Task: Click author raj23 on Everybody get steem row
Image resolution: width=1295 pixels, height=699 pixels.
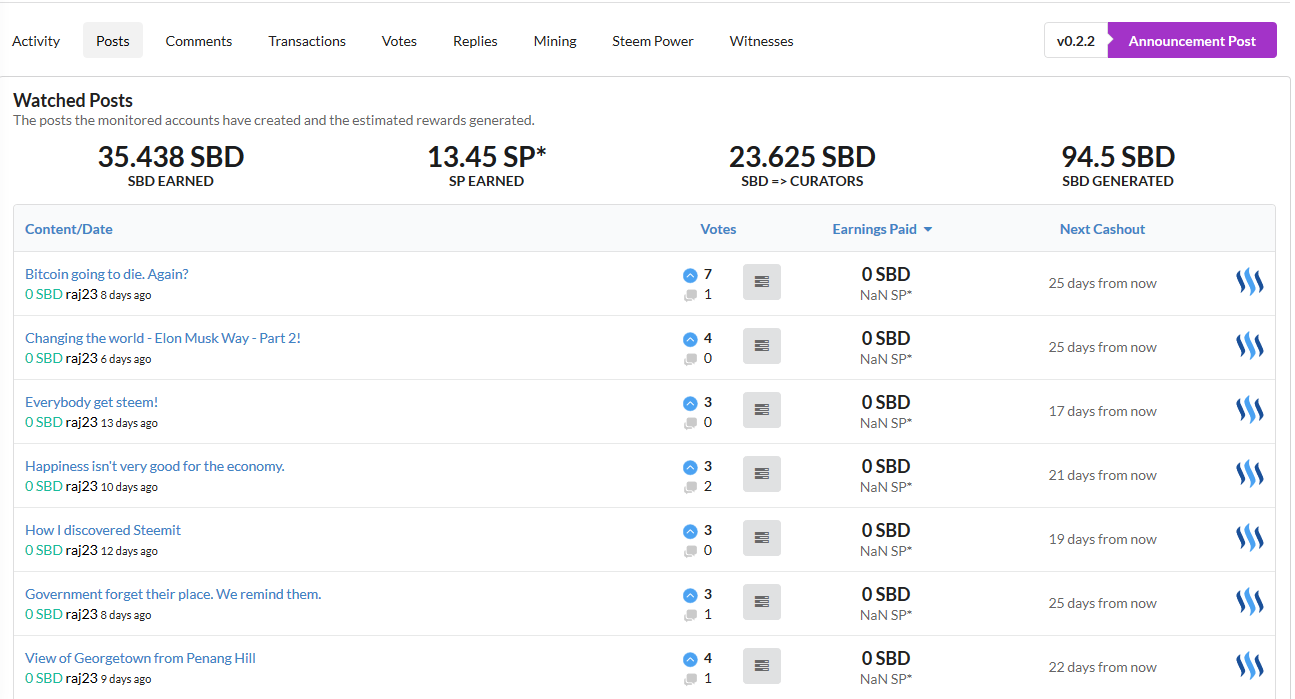Action: (82, 422)
